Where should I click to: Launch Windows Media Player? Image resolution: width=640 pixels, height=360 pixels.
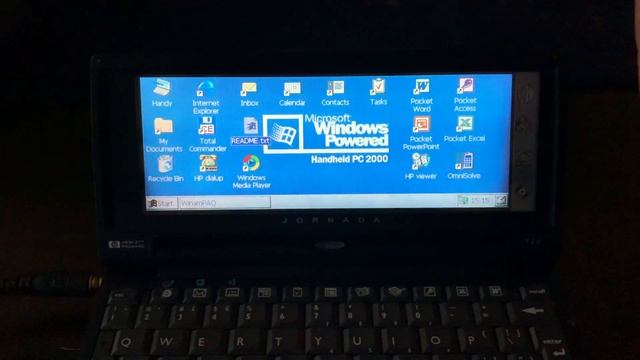coord(251,171)
